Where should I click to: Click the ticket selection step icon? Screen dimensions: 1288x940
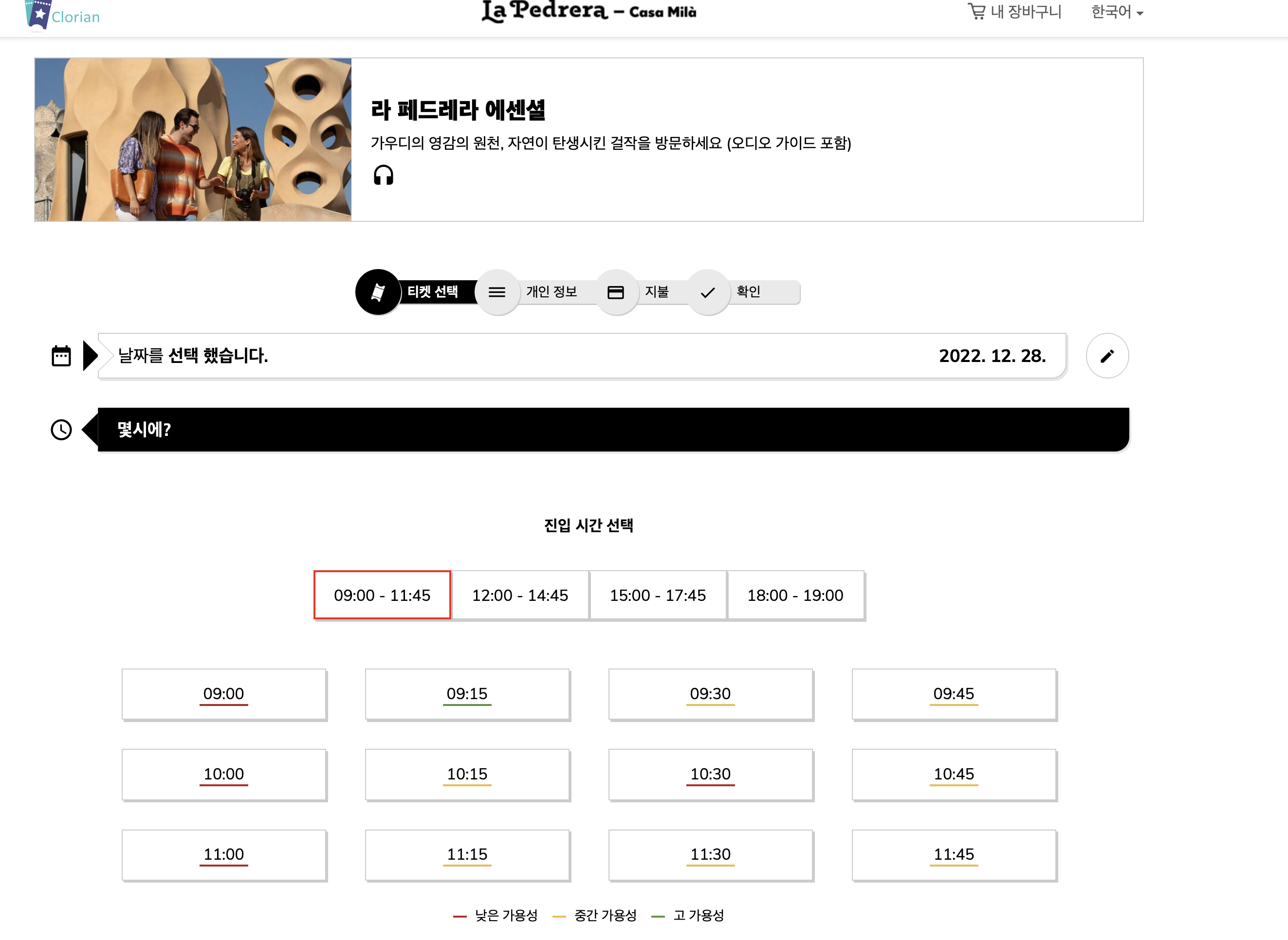pyautogui.click(x=378, y=292)
